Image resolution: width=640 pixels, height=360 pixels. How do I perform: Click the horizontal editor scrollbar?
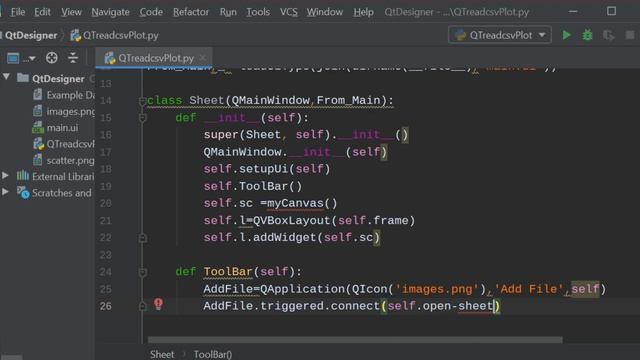click(355, 340)
